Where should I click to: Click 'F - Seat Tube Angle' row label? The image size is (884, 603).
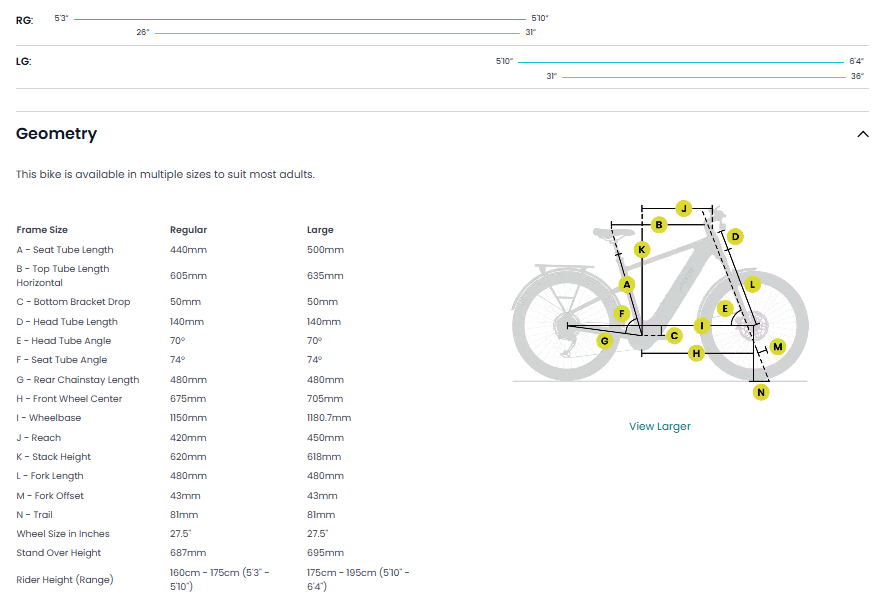(61, 360)
